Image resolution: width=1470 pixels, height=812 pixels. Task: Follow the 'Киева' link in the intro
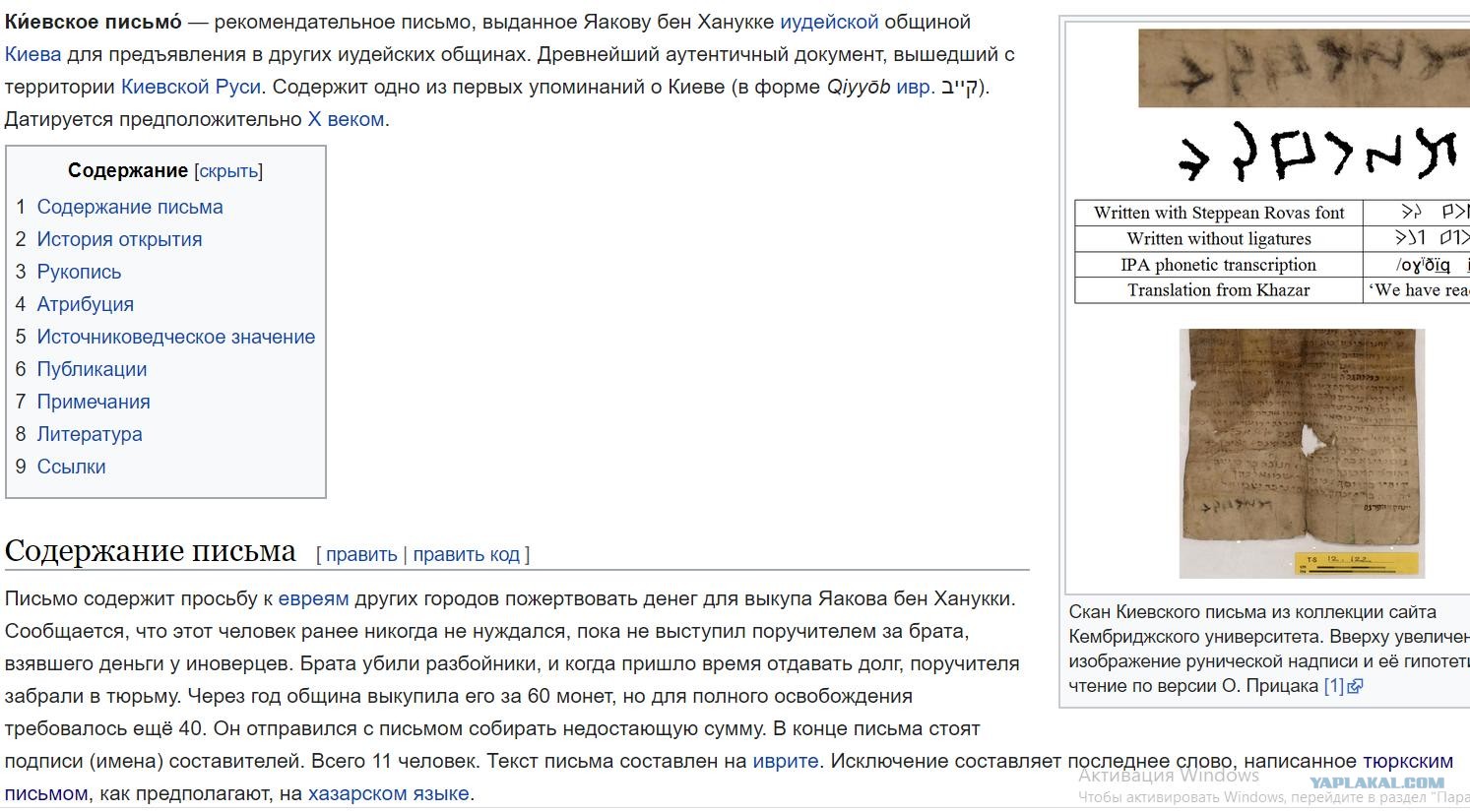(32, 54)
